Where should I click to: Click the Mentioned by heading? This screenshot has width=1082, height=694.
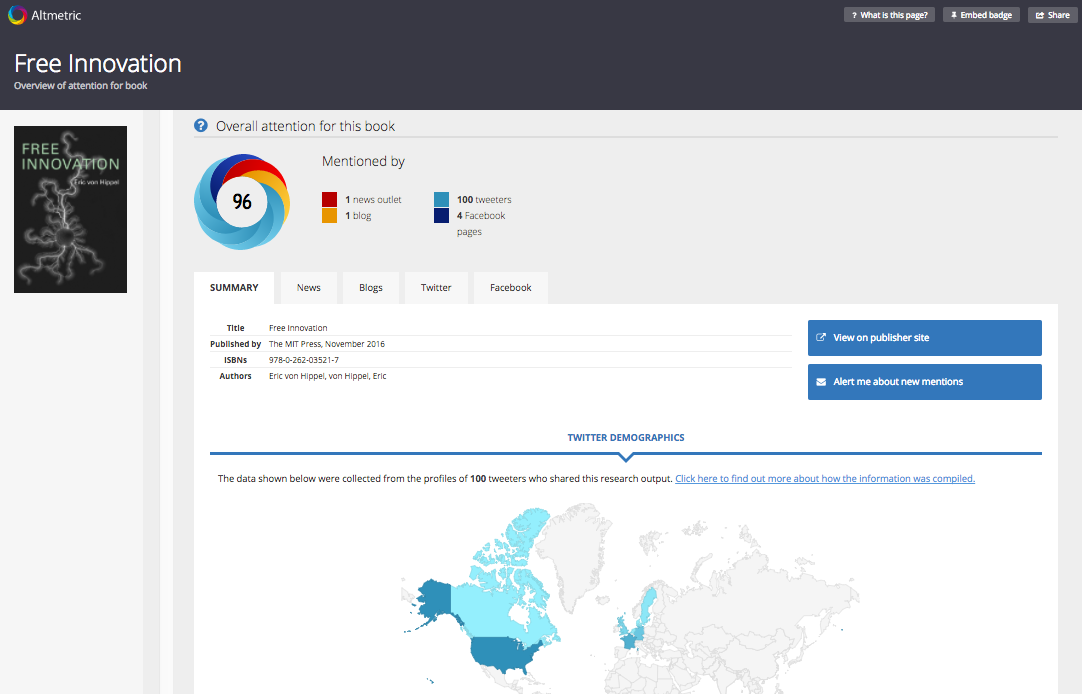363,161
